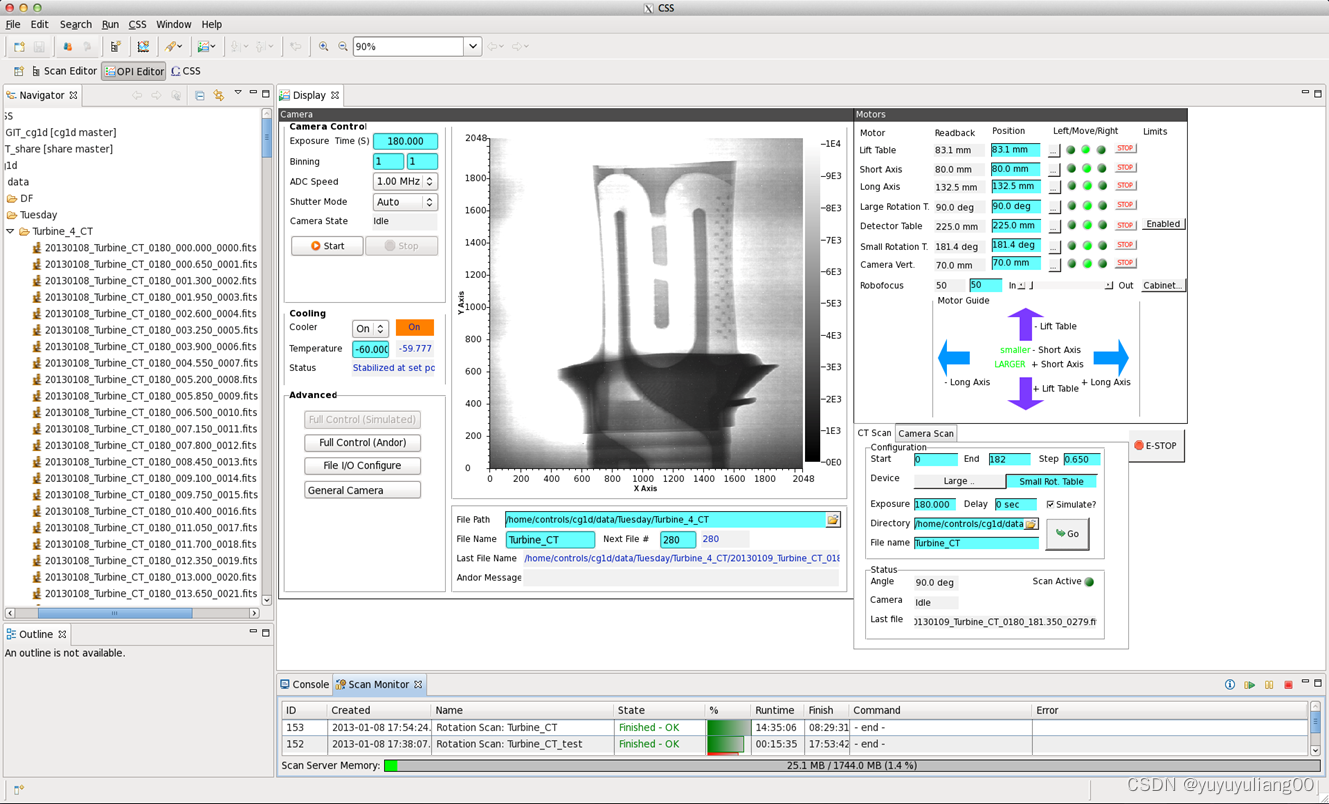Click the resume scan icon in Scan Monitor

tap(1250, 685)
